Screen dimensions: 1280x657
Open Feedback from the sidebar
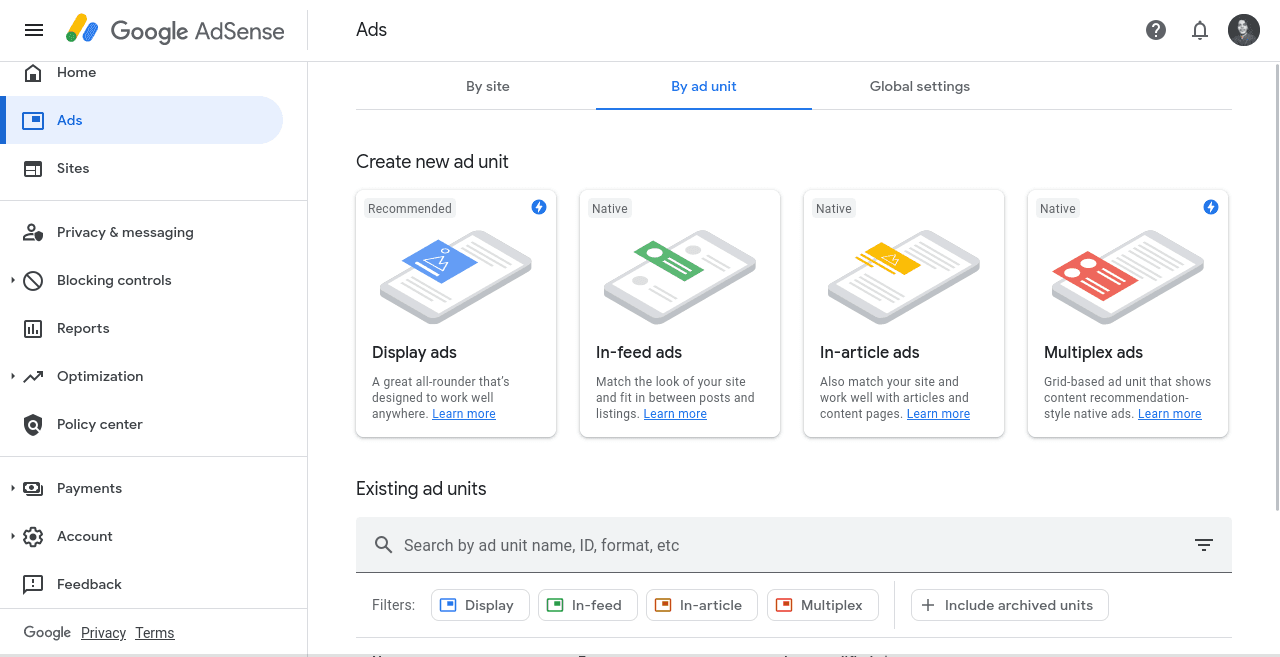click(88, 584)
